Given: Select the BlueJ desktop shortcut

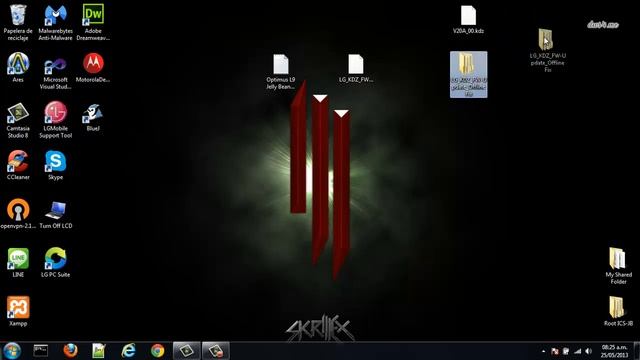Looking at the screenshot, I should [x=93, y=117].
